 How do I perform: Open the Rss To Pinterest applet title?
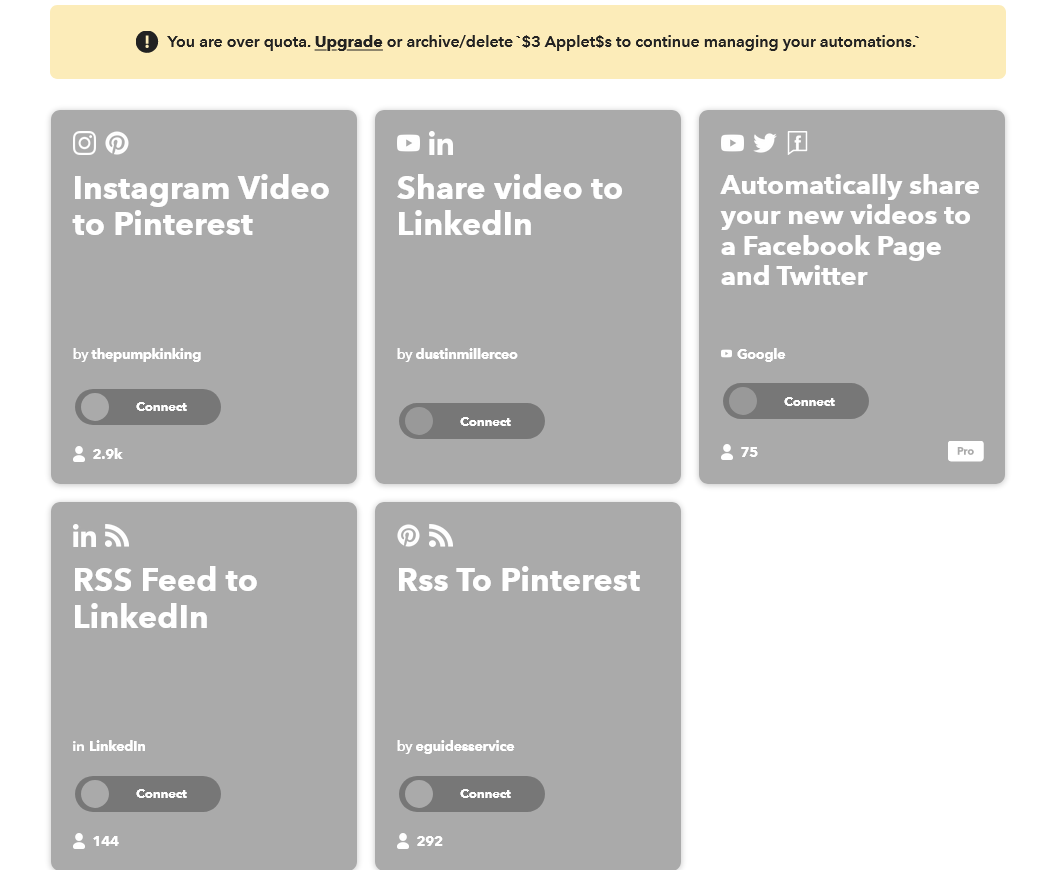click(518, 580)
